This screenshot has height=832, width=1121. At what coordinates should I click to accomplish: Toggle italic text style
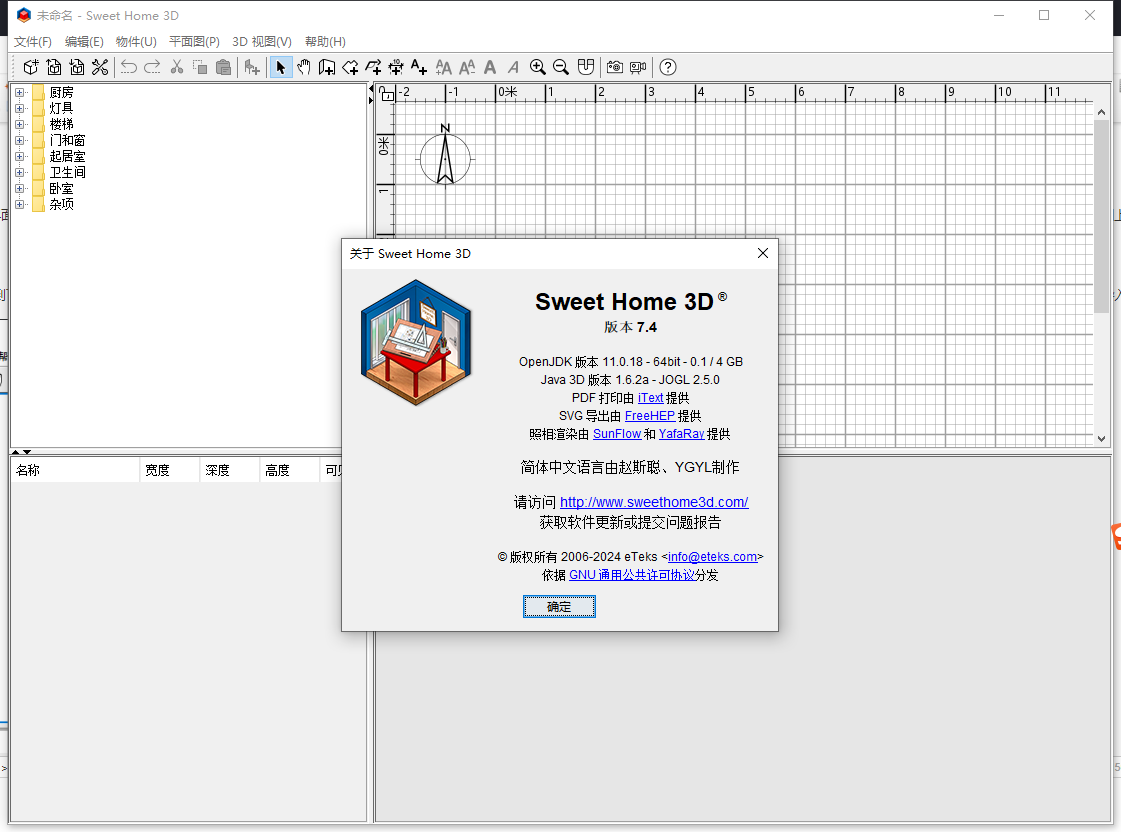(513, 67)
